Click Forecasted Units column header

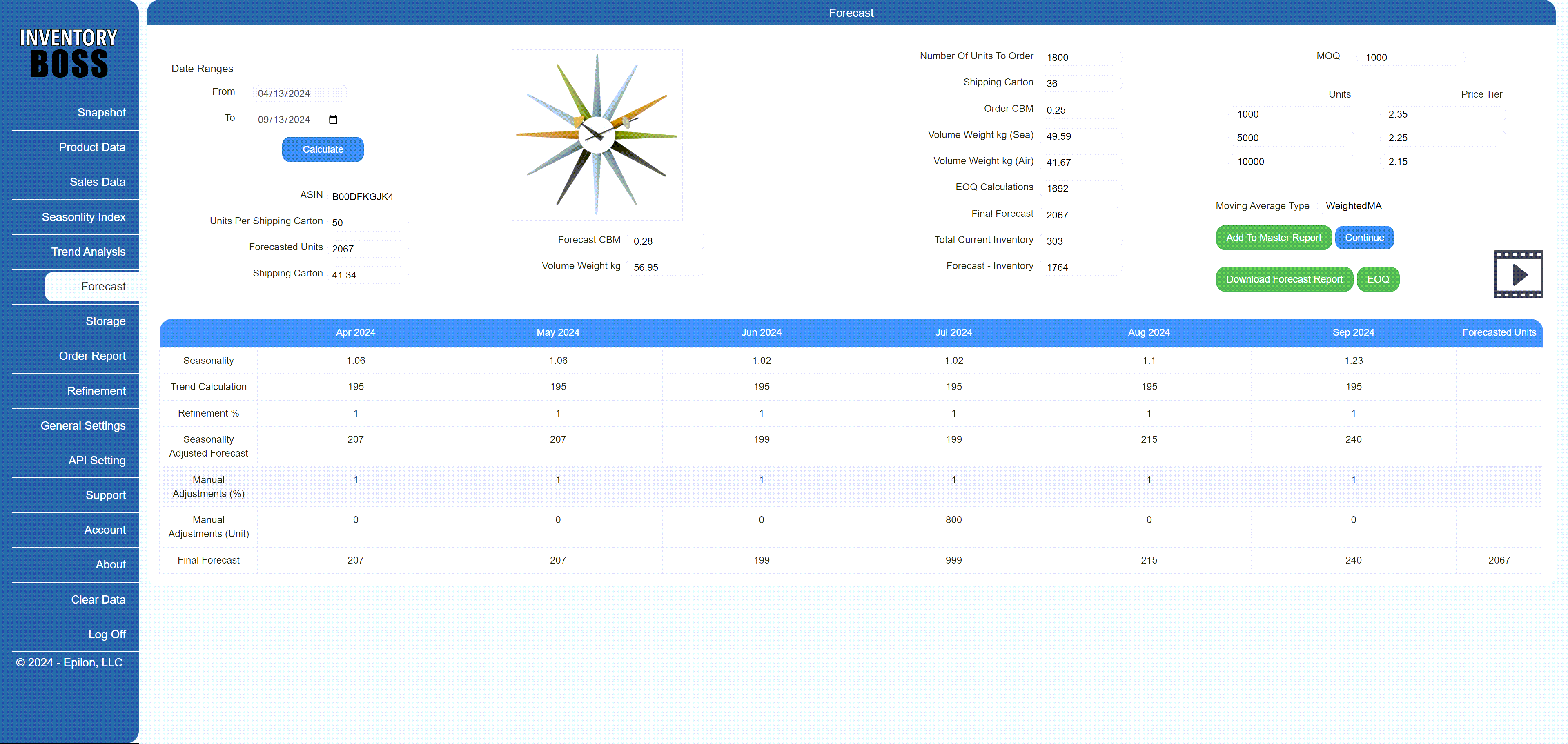pos(1499,332)
